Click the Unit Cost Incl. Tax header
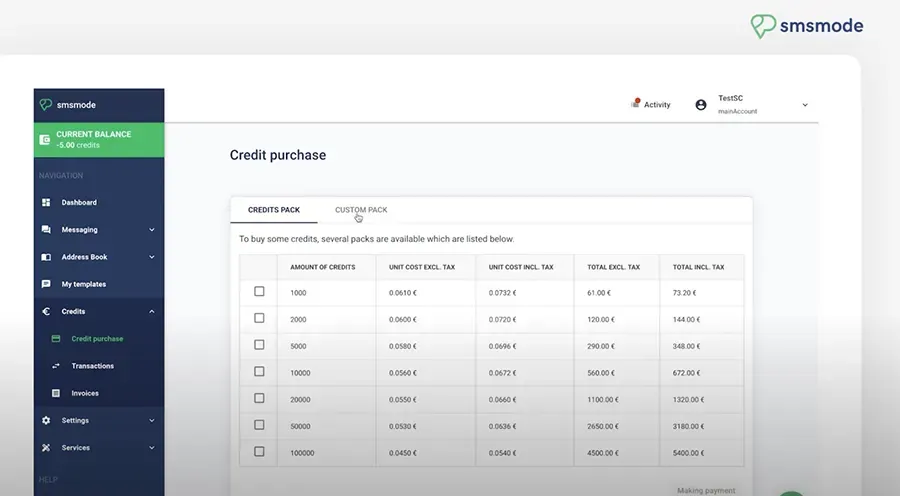The width and height of the screenshot is (900, 496). [x=521, y=267]
